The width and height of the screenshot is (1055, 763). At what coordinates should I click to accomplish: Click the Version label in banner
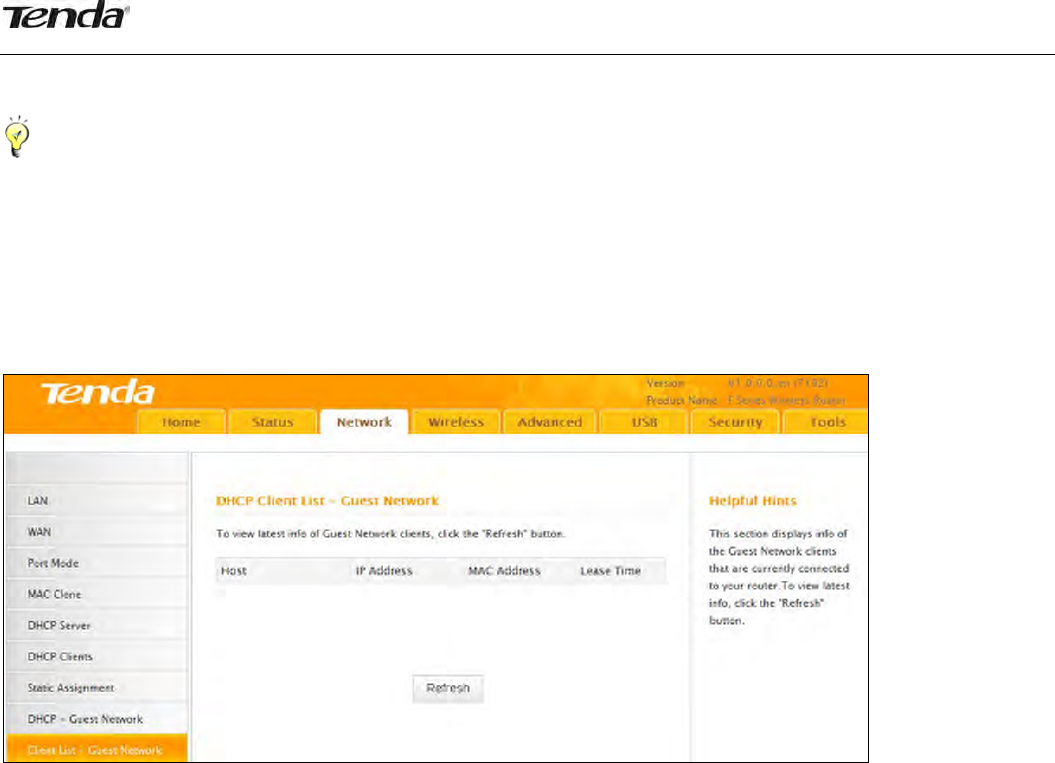point(665,383)
